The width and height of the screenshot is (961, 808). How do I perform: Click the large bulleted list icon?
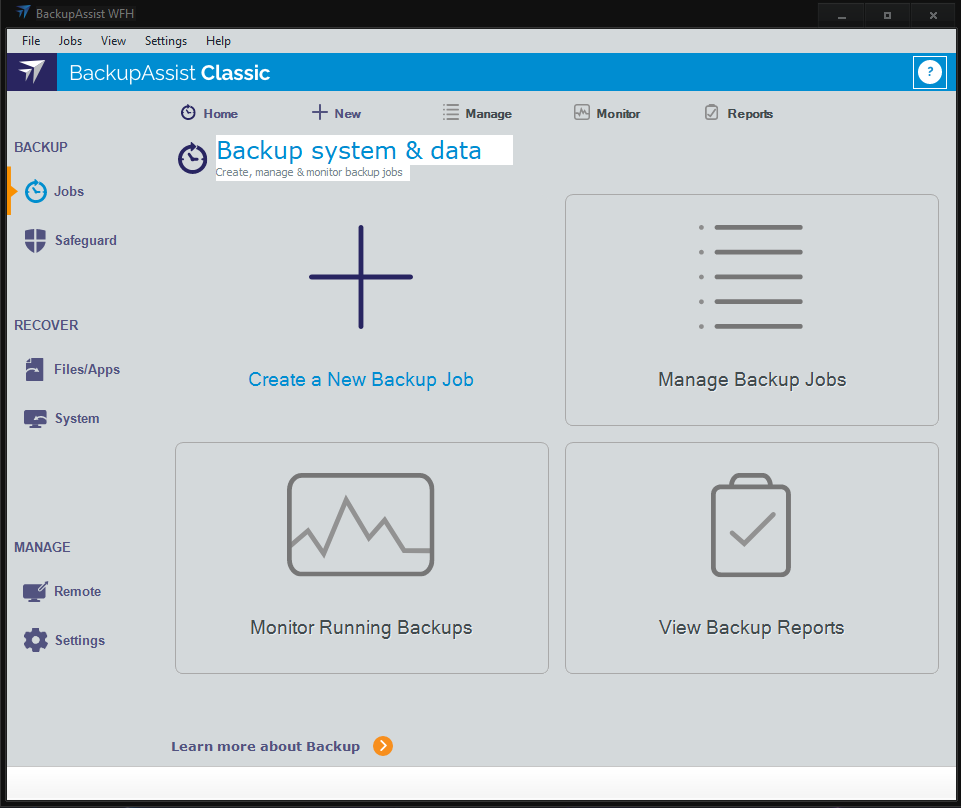pos(751,277)
